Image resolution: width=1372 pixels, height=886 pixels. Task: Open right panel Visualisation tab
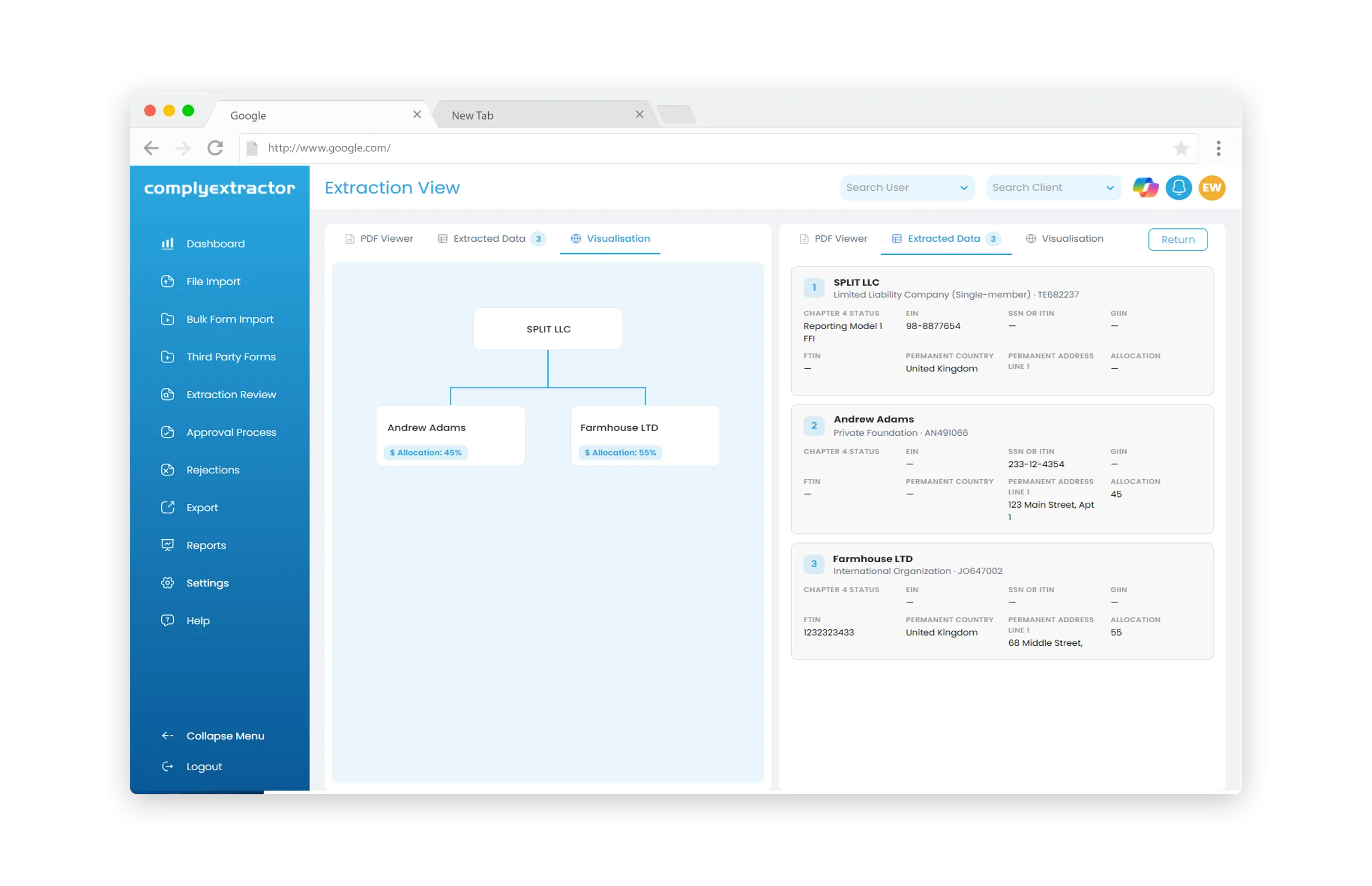pyautogui.click(x=1064, y=238)
